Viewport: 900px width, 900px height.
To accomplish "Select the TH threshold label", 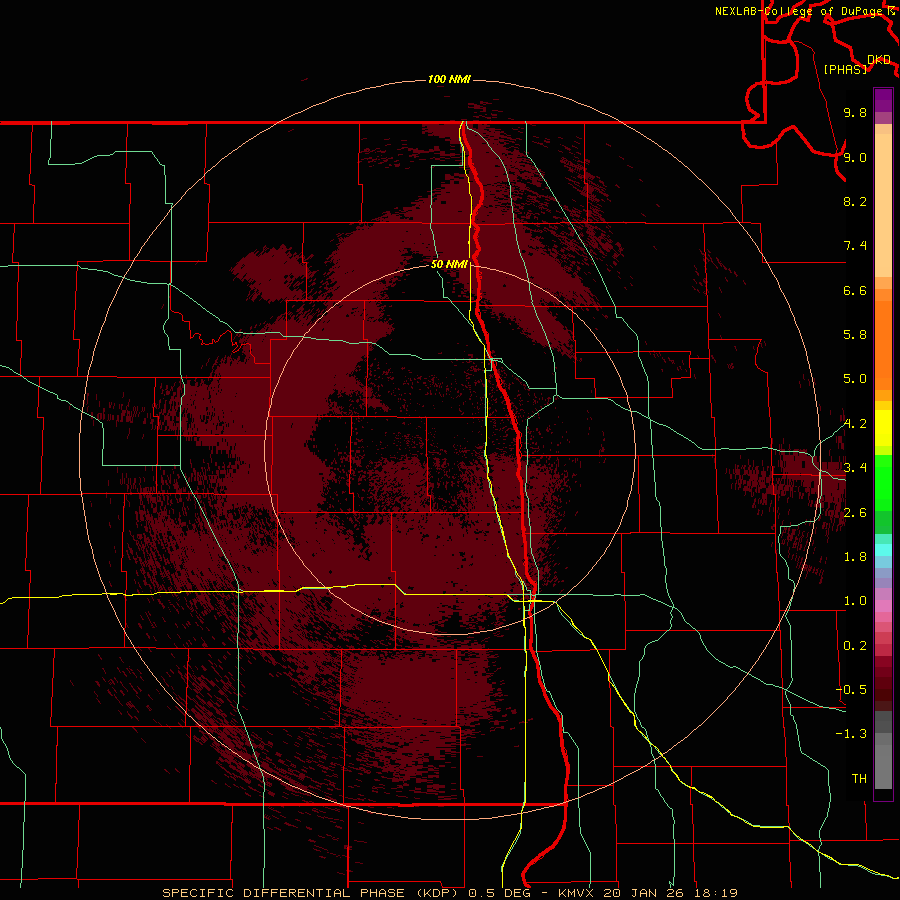I will [x=859, y=779].
